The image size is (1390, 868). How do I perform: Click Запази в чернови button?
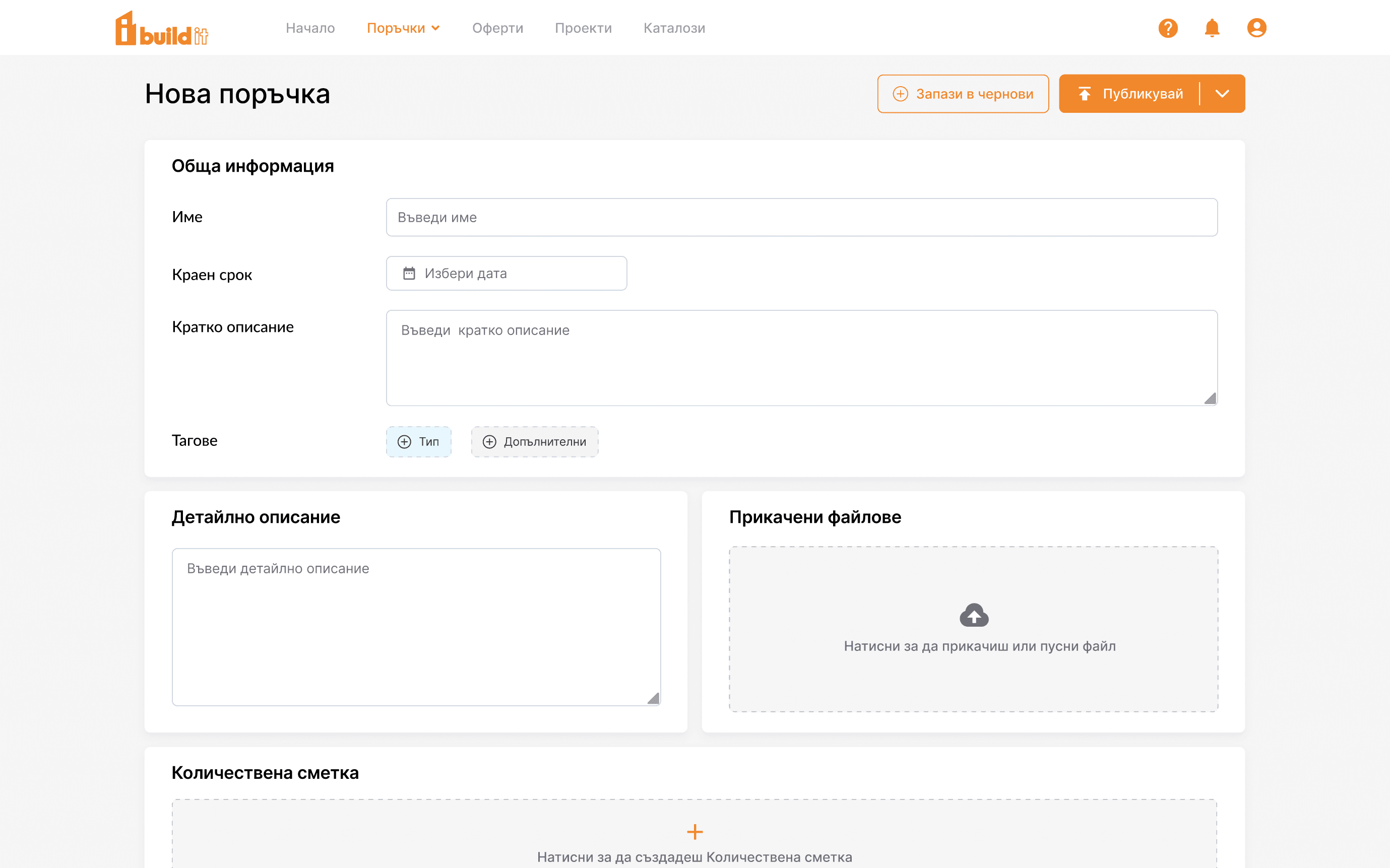click(x=963, y=94)
